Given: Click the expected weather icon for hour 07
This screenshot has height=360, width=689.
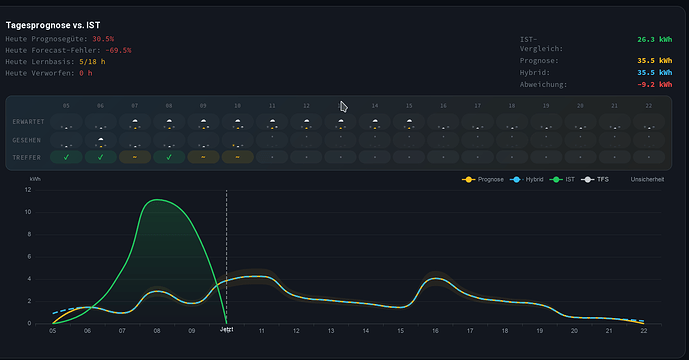Looking at the screenshot, I should pos(135,122).
